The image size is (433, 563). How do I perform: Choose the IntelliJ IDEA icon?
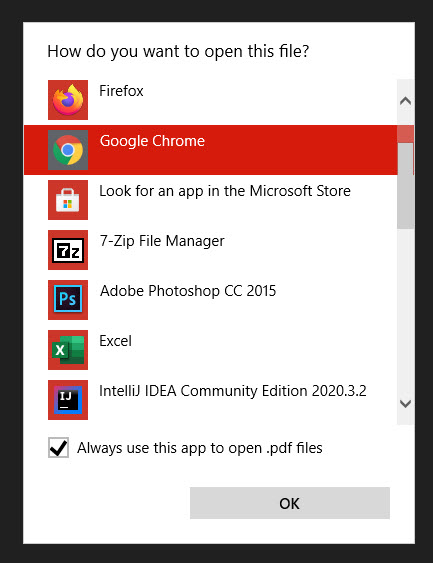[x=68, y=400]
